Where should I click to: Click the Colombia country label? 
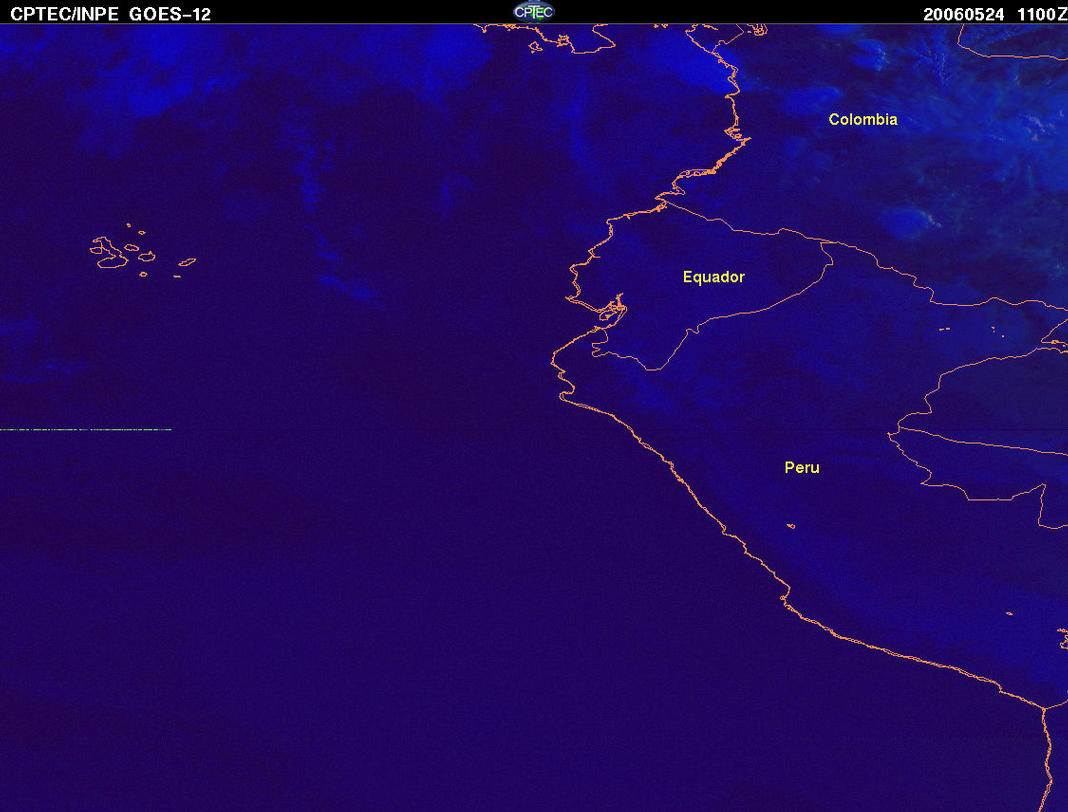(862, 119)
